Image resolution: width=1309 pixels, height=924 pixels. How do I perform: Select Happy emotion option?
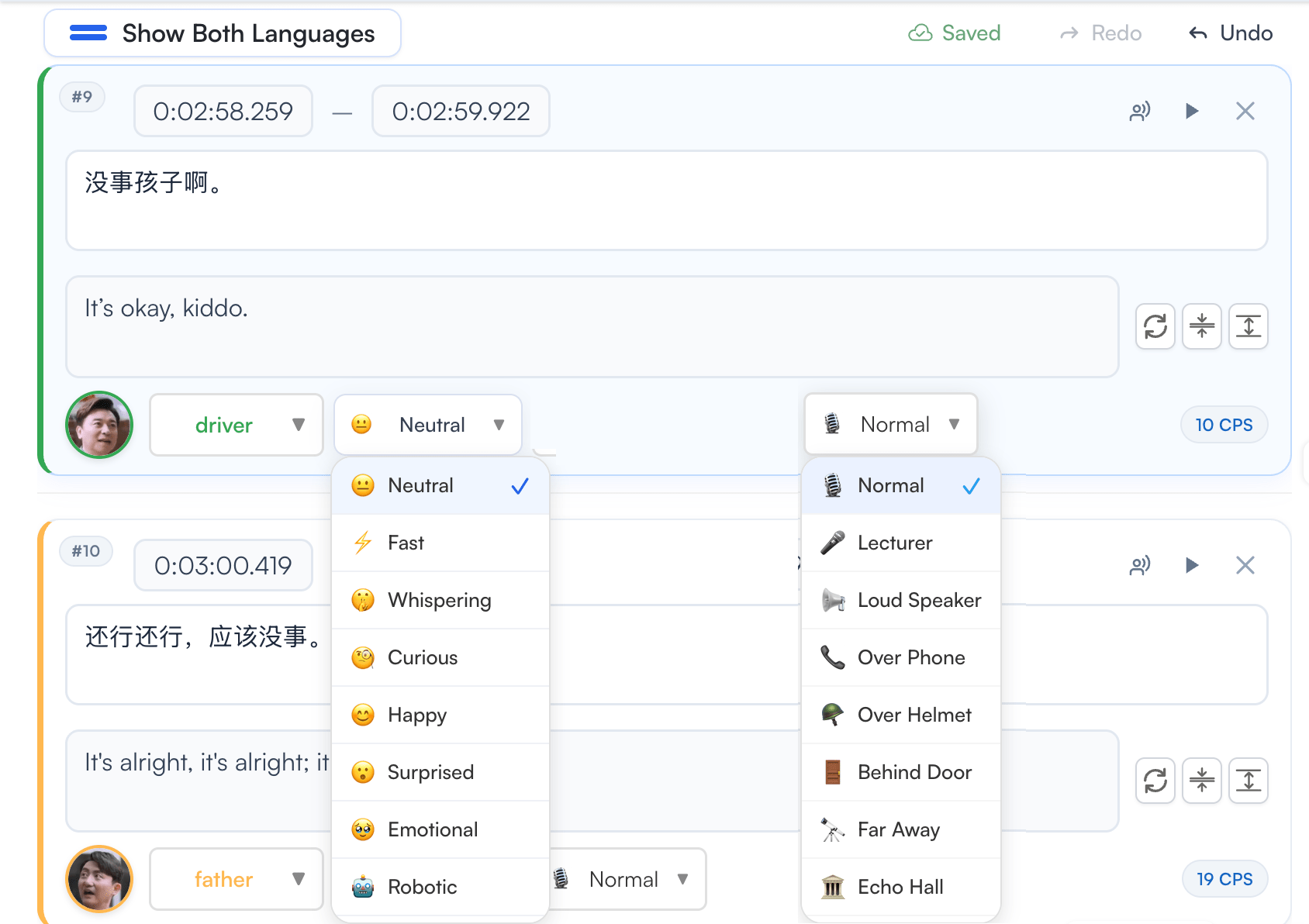(440, 715)
